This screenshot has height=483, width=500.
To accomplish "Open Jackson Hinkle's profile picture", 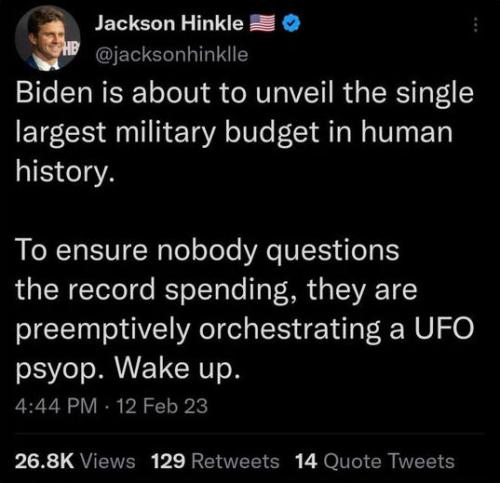I will 47,38.
